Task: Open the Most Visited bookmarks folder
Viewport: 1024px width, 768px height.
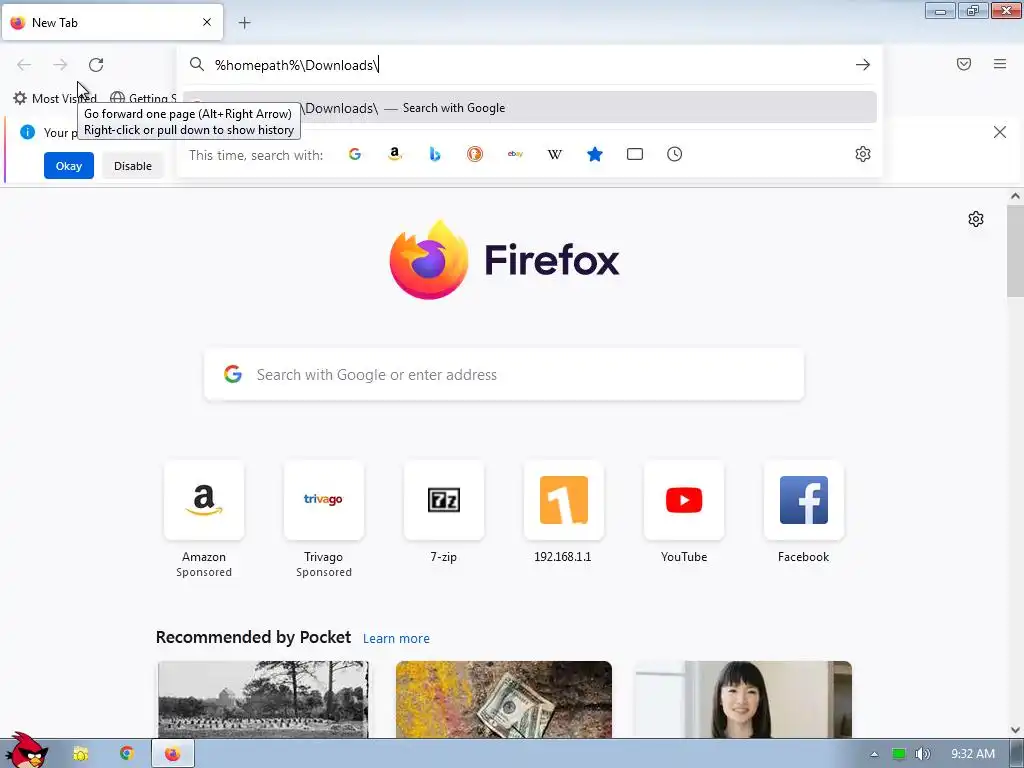Action: coord(55,99)
